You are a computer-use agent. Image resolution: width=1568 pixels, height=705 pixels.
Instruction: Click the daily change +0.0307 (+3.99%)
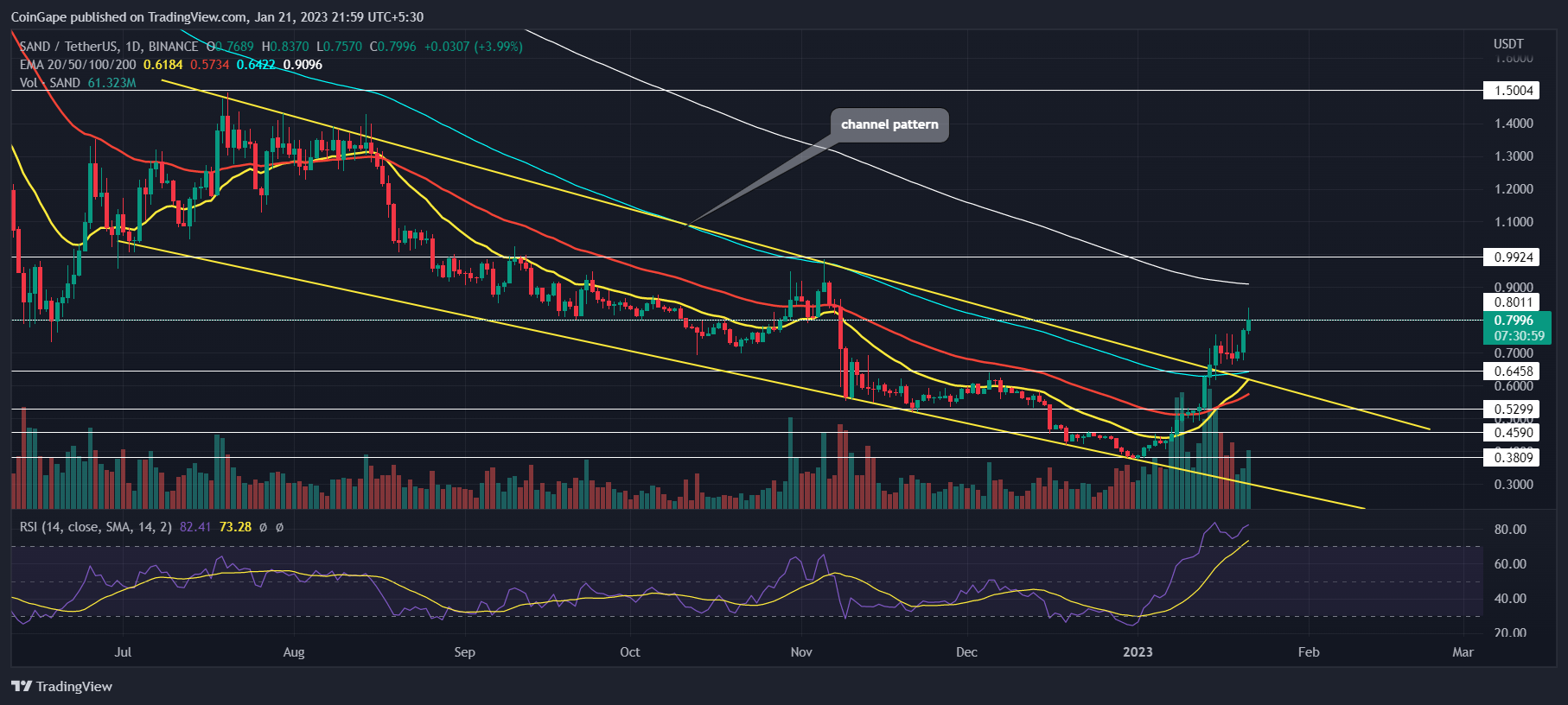click(473, 47)
